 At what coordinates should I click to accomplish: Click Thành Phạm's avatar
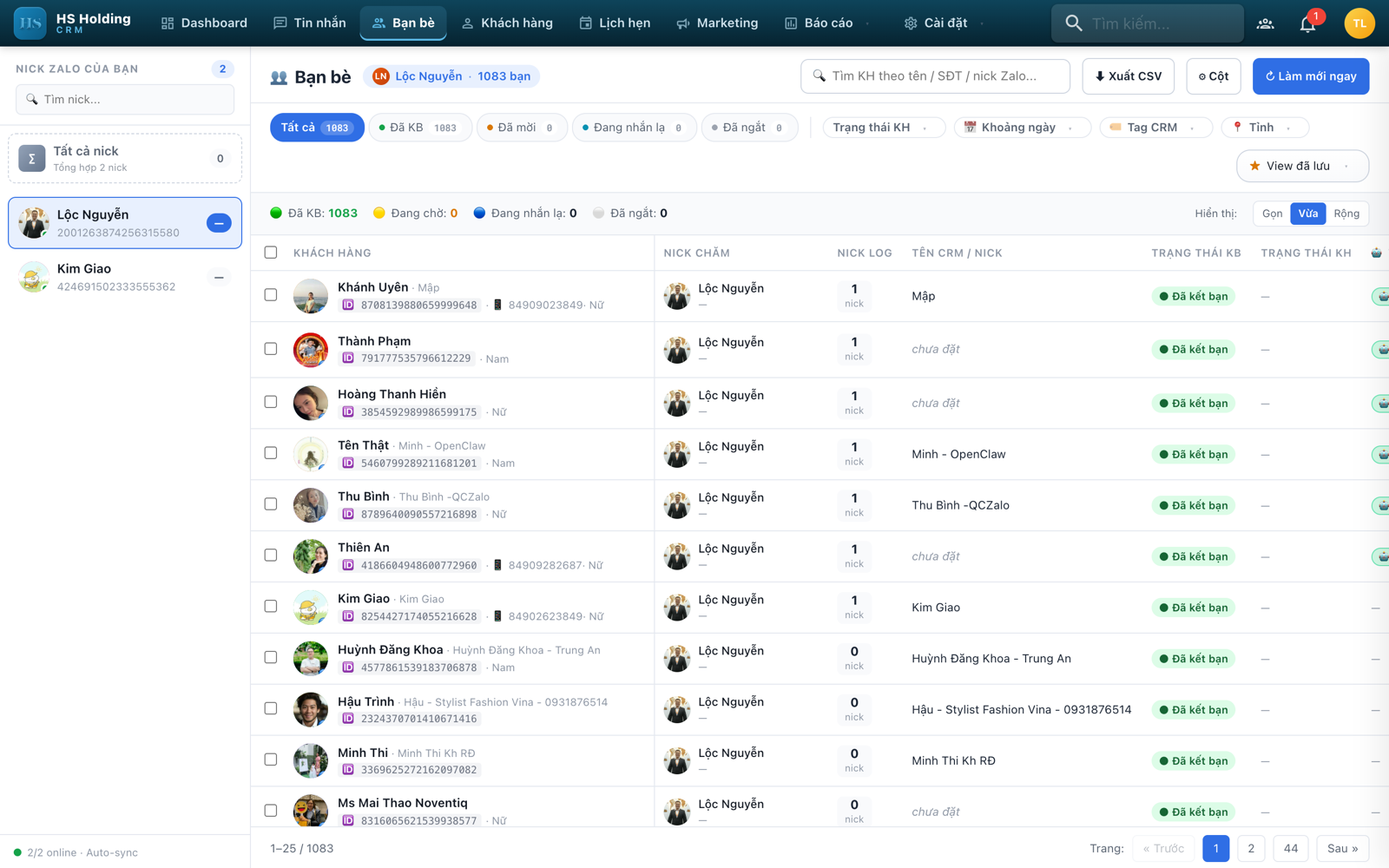(310, 350)
